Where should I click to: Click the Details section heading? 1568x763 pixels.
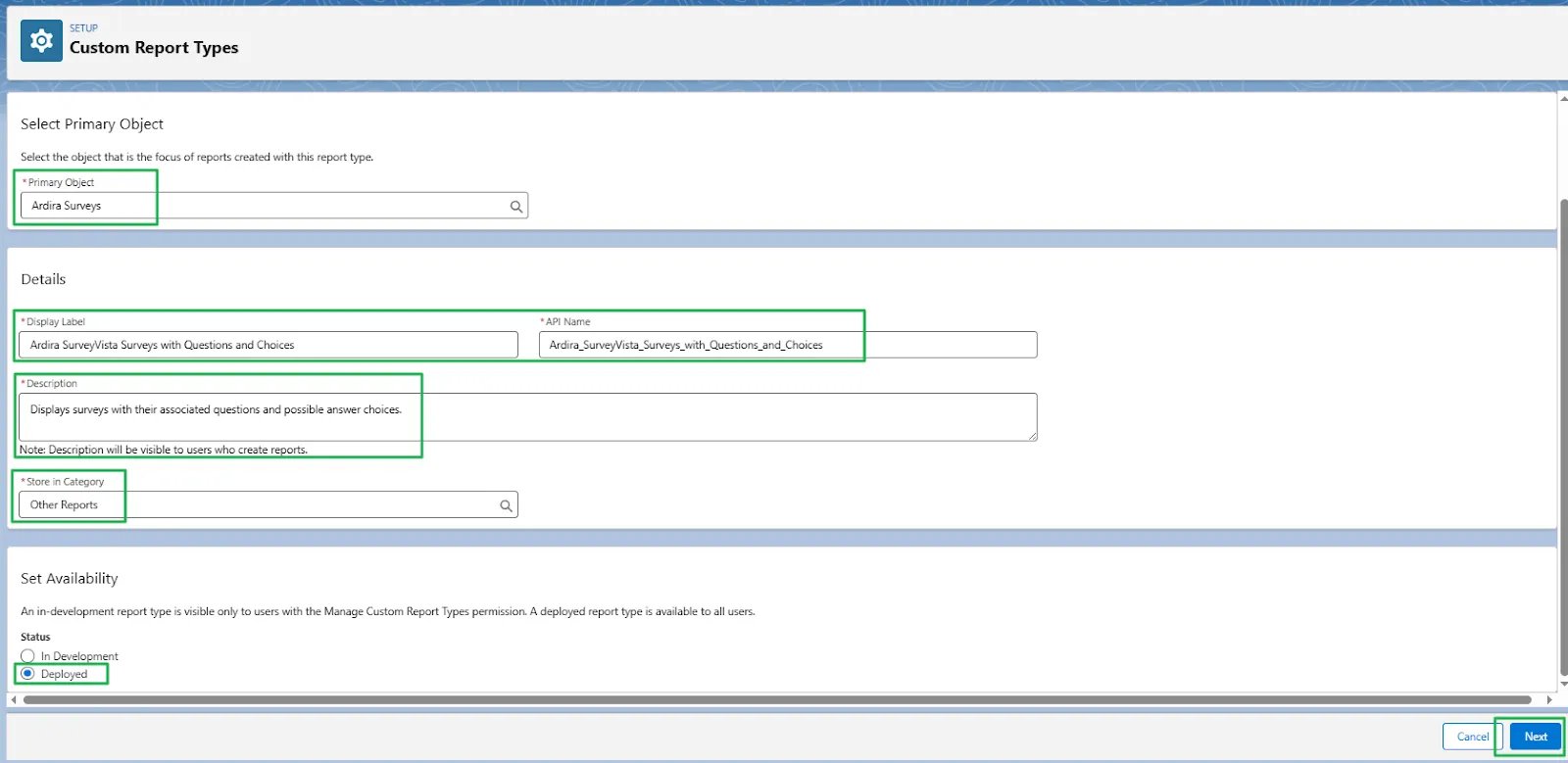(x=43, y=279)
